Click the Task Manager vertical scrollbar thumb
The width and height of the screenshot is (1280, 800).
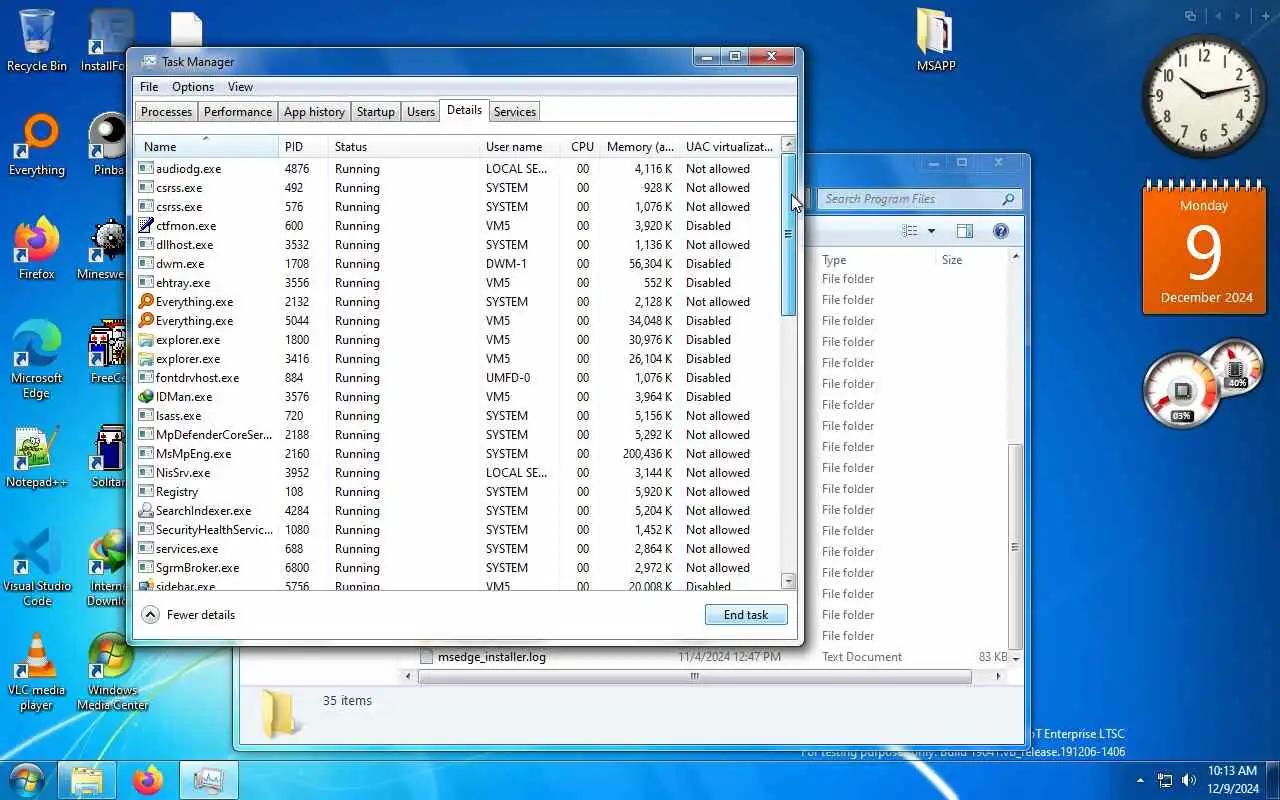[x=788, y=235]
